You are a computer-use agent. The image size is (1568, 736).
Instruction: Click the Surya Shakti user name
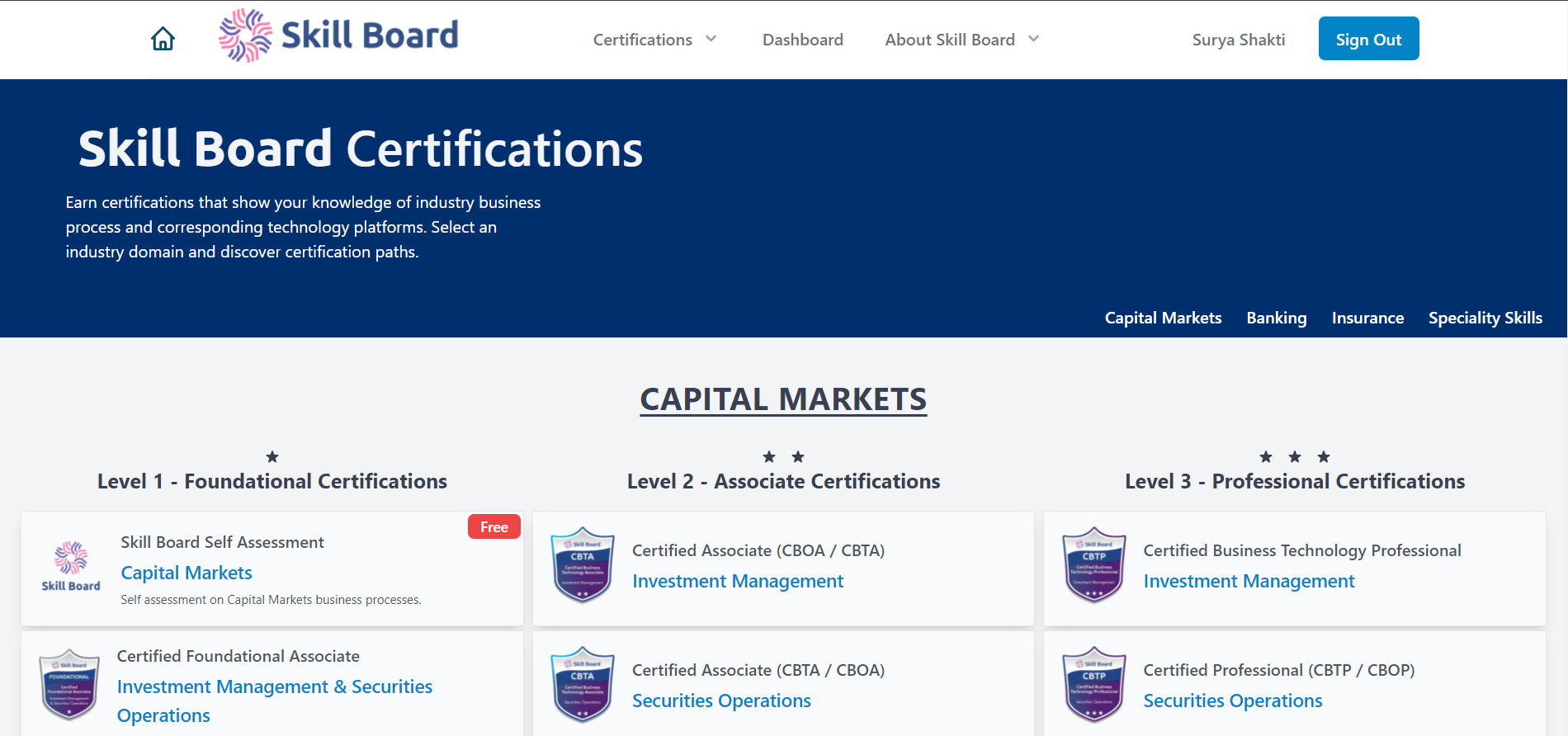pos(1239,40)
